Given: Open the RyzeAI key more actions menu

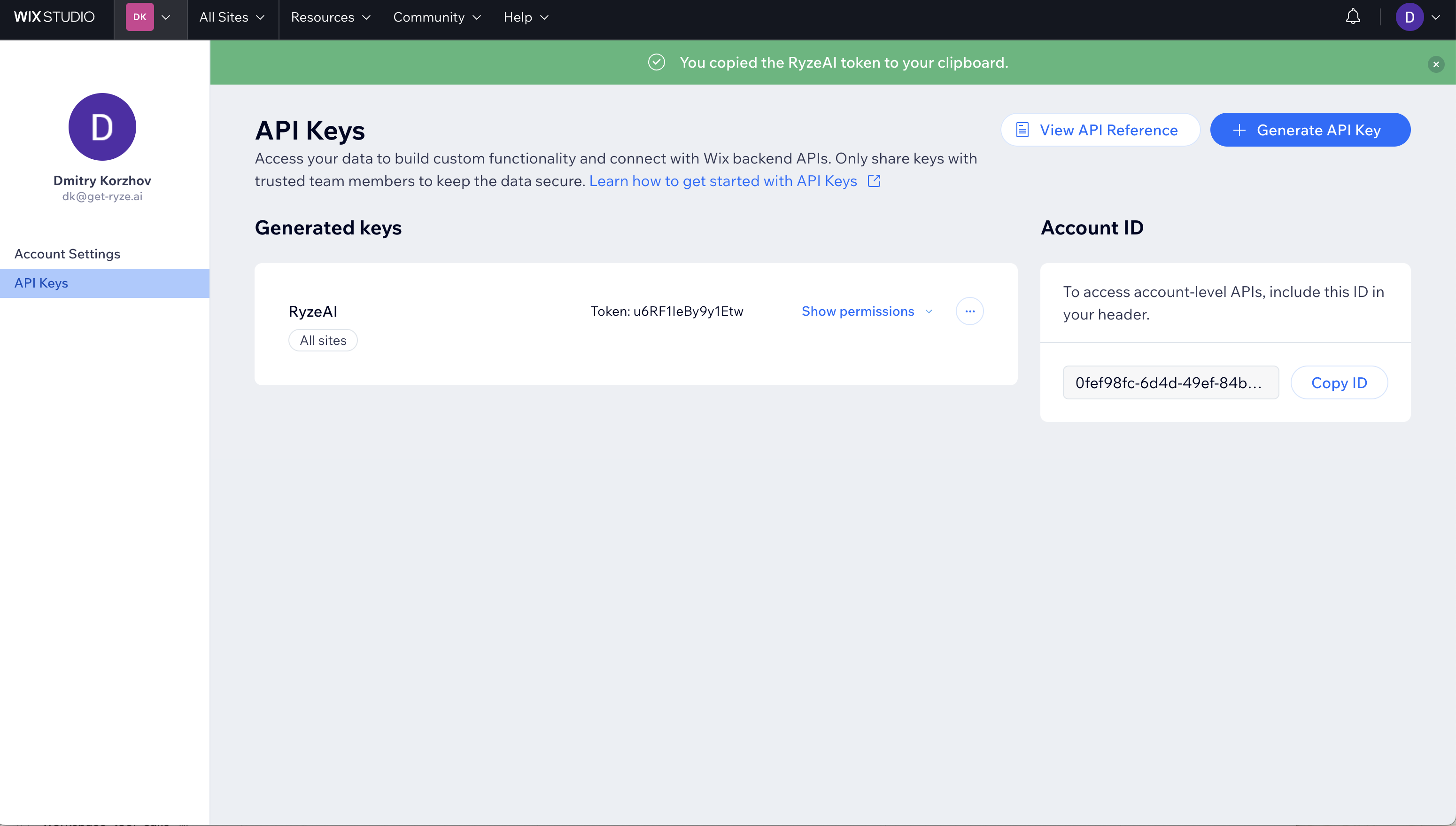Looking at the screenshot, I should [x=969, y=311].
